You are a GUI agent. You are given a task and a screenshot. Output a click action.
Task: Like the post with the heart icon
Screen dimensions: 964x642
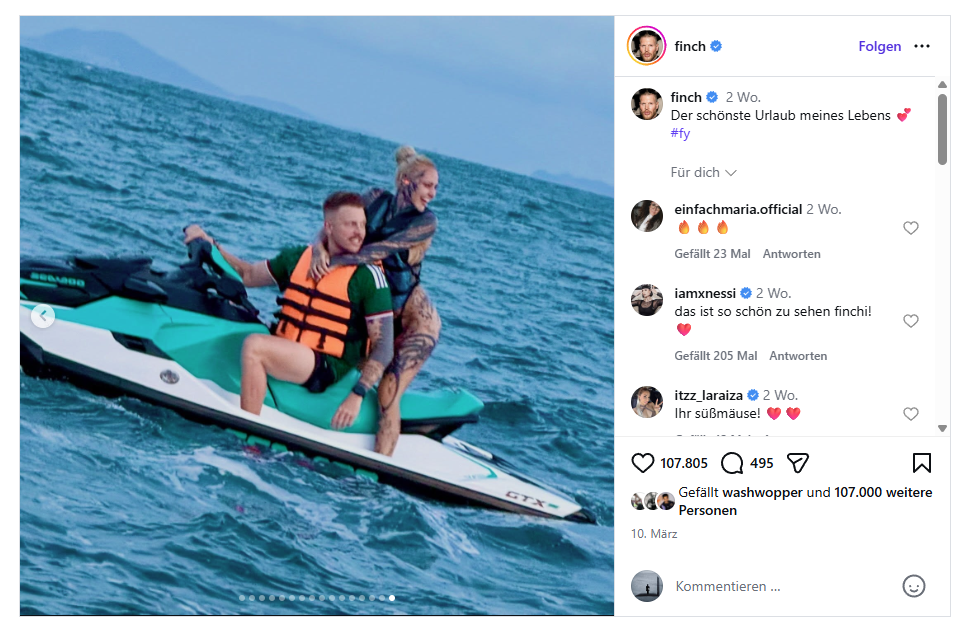pyautogui.click(x=643, y=463)
